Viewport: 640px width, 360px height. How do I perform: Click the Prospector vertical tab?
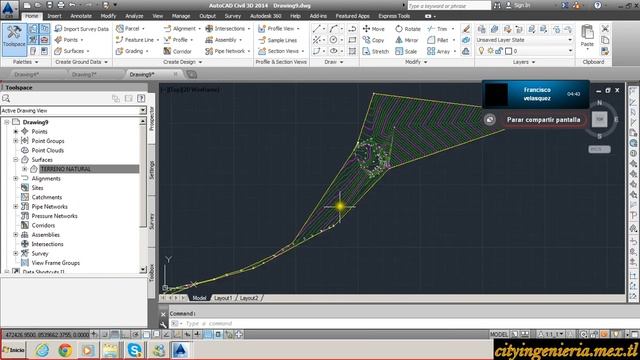(x=151, y=119)
